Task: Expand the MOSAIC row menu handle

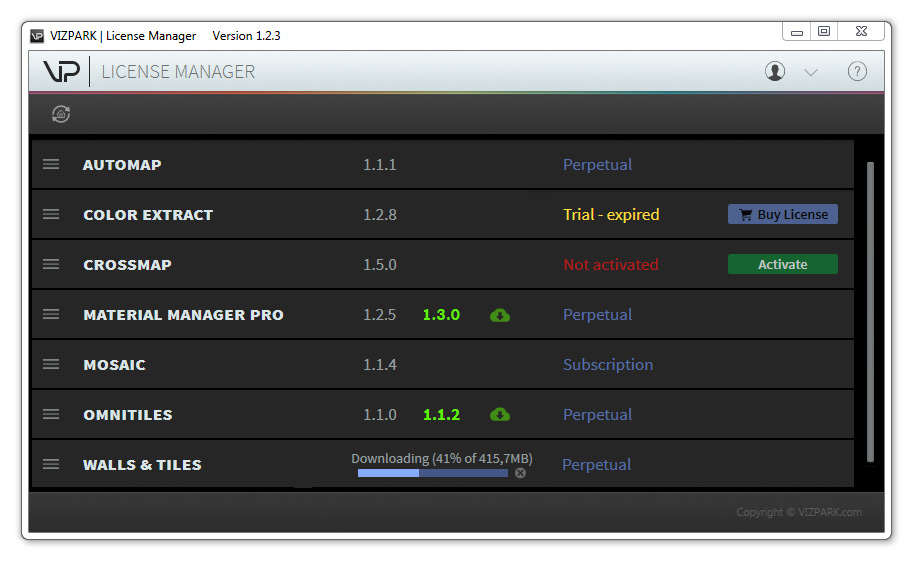Action: click(x=51, y=365)
